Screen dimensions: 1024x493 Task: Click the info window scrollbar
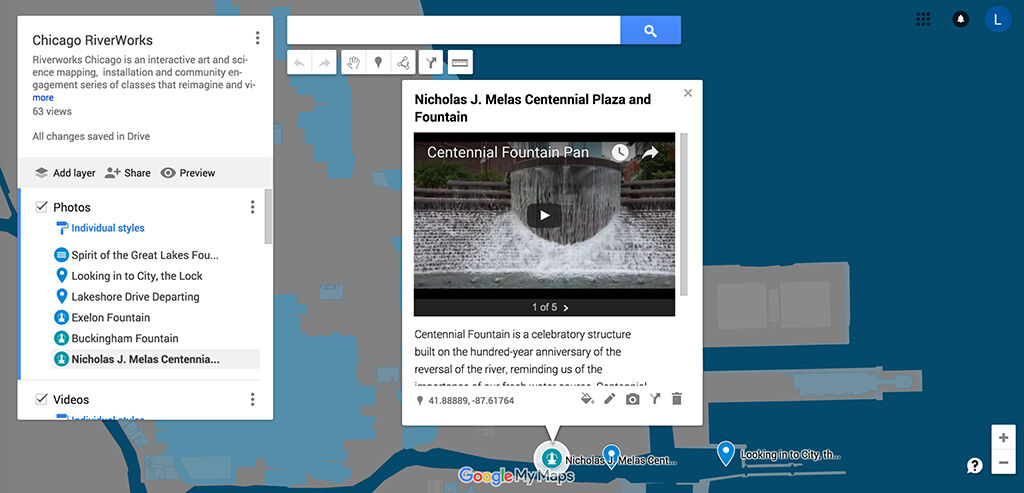[684, 214]
